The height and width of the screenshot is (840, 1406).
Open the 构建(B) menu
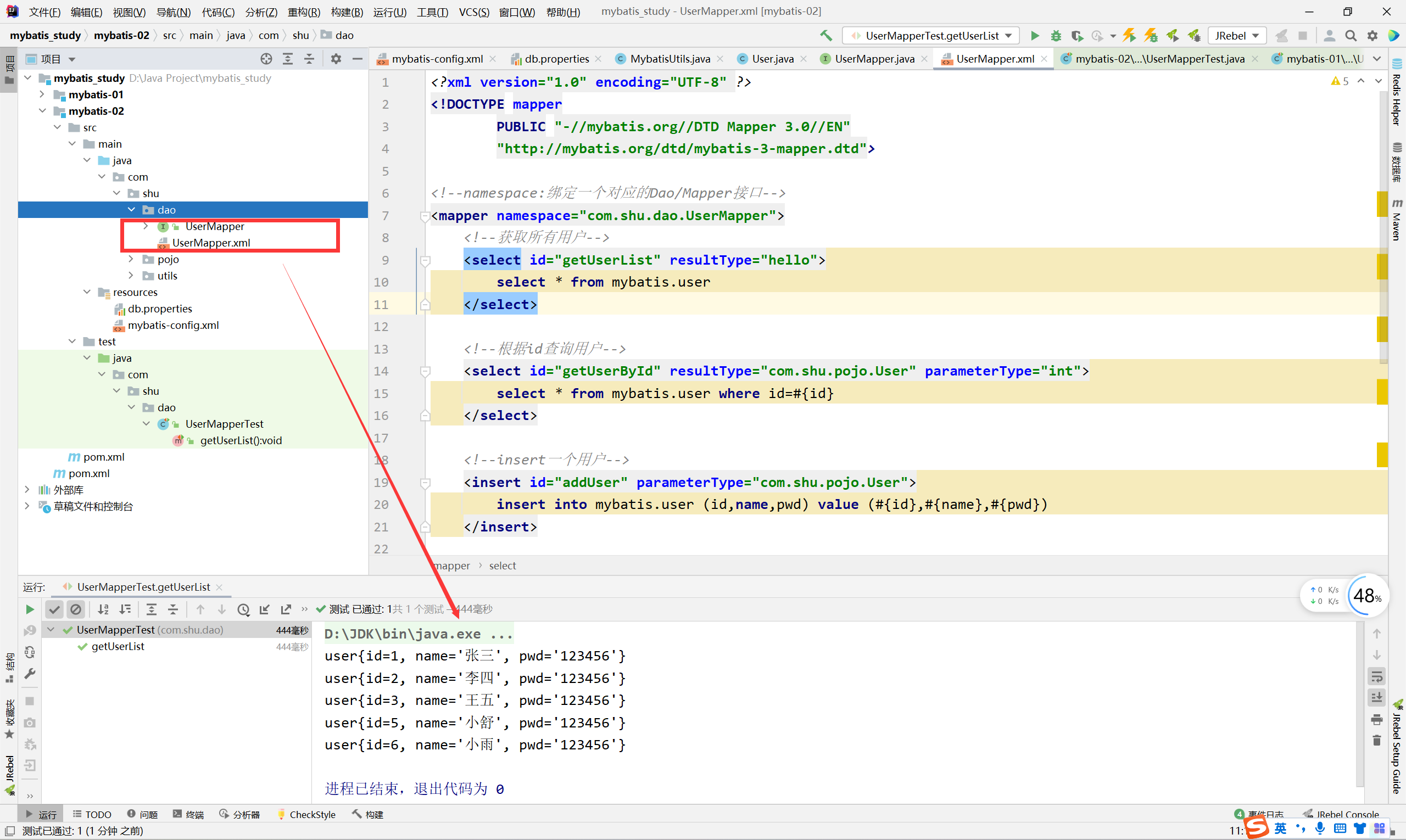tap(347, 12)
